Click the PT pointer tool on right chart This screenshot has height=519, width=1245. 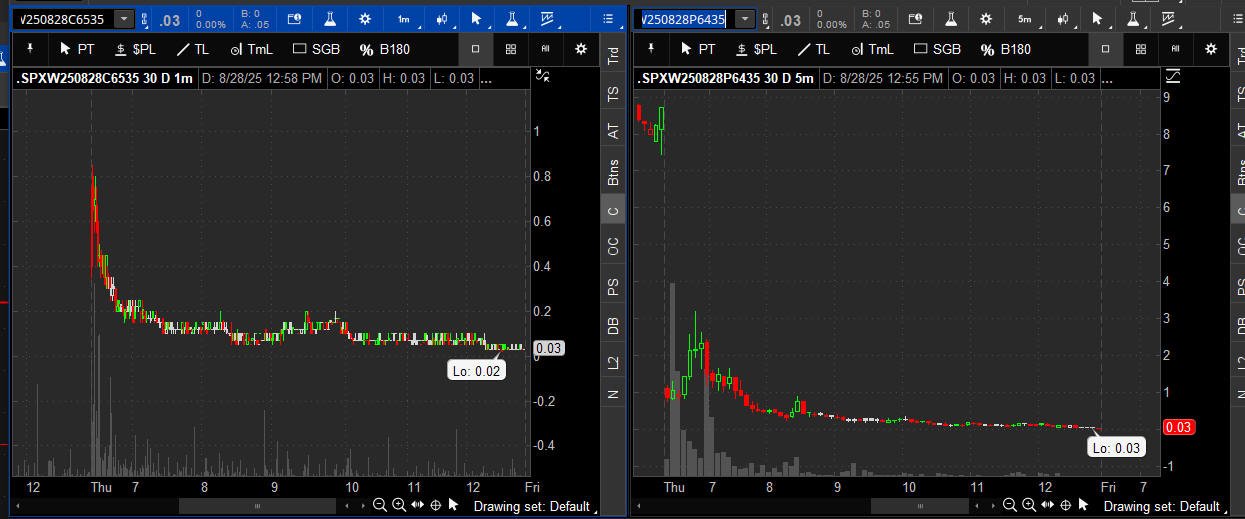point(697,49)
